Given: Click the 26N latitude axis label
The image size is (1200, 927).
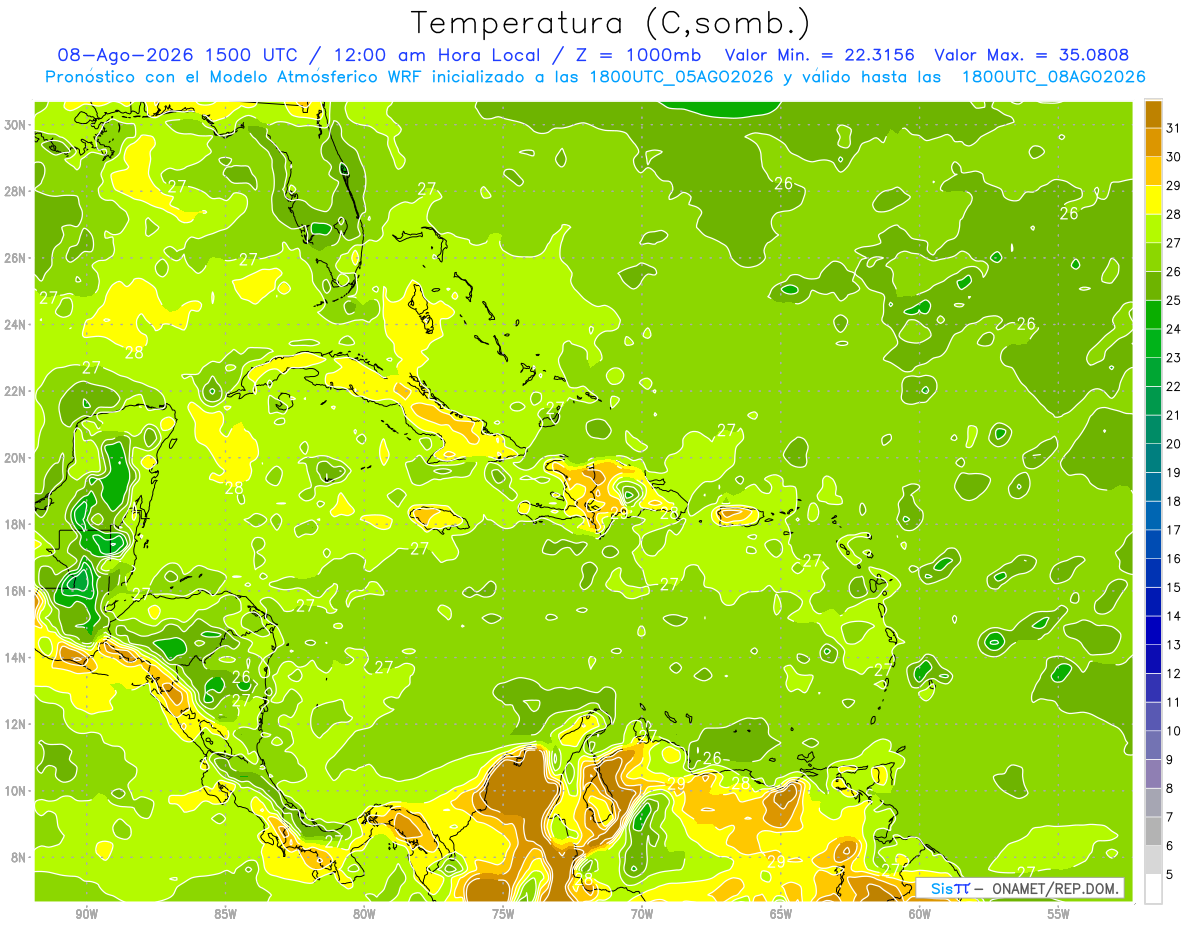Looking at the screenshot, I should coord(15,258).
